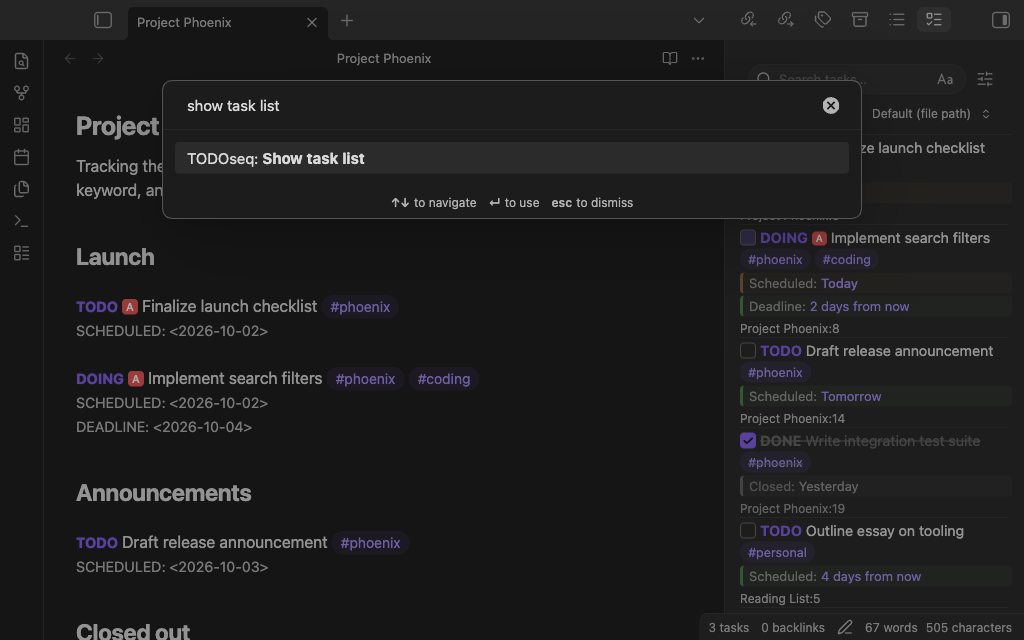
Task: Navigate back in note history
Action: pyautogui.click(x=70, y=58)
